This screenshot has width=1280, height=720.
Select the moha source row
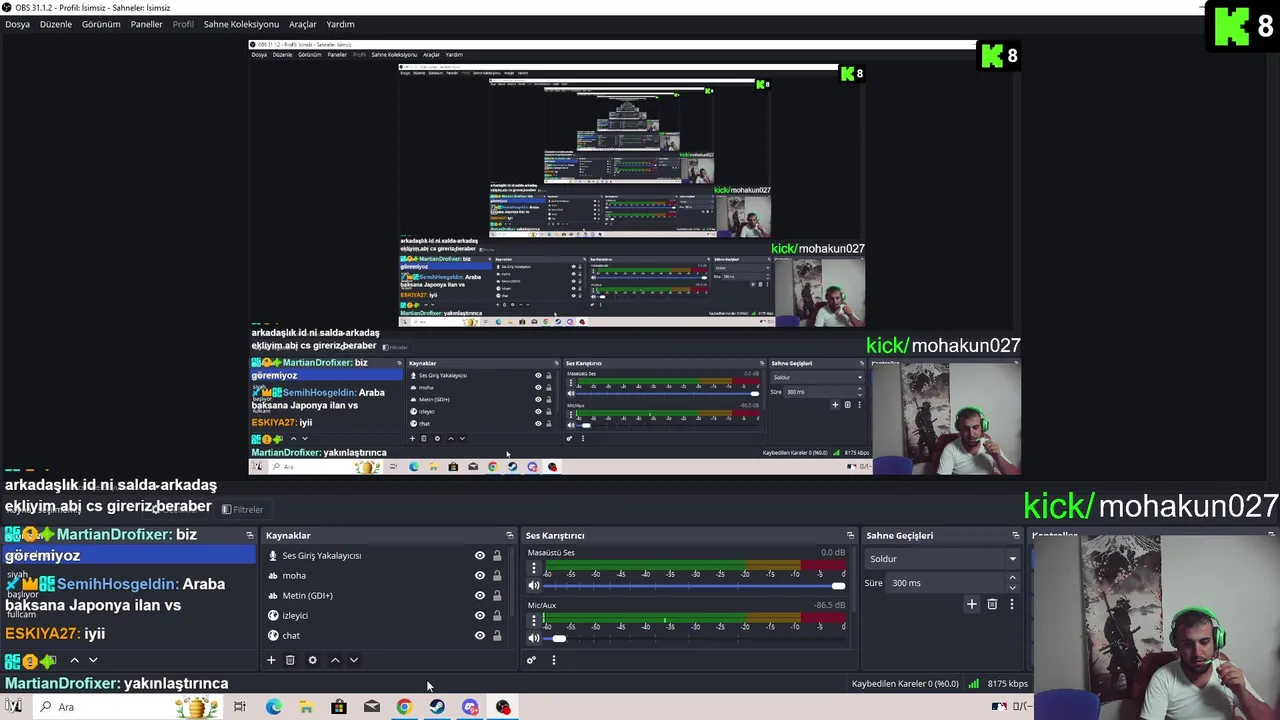[385, 576]
